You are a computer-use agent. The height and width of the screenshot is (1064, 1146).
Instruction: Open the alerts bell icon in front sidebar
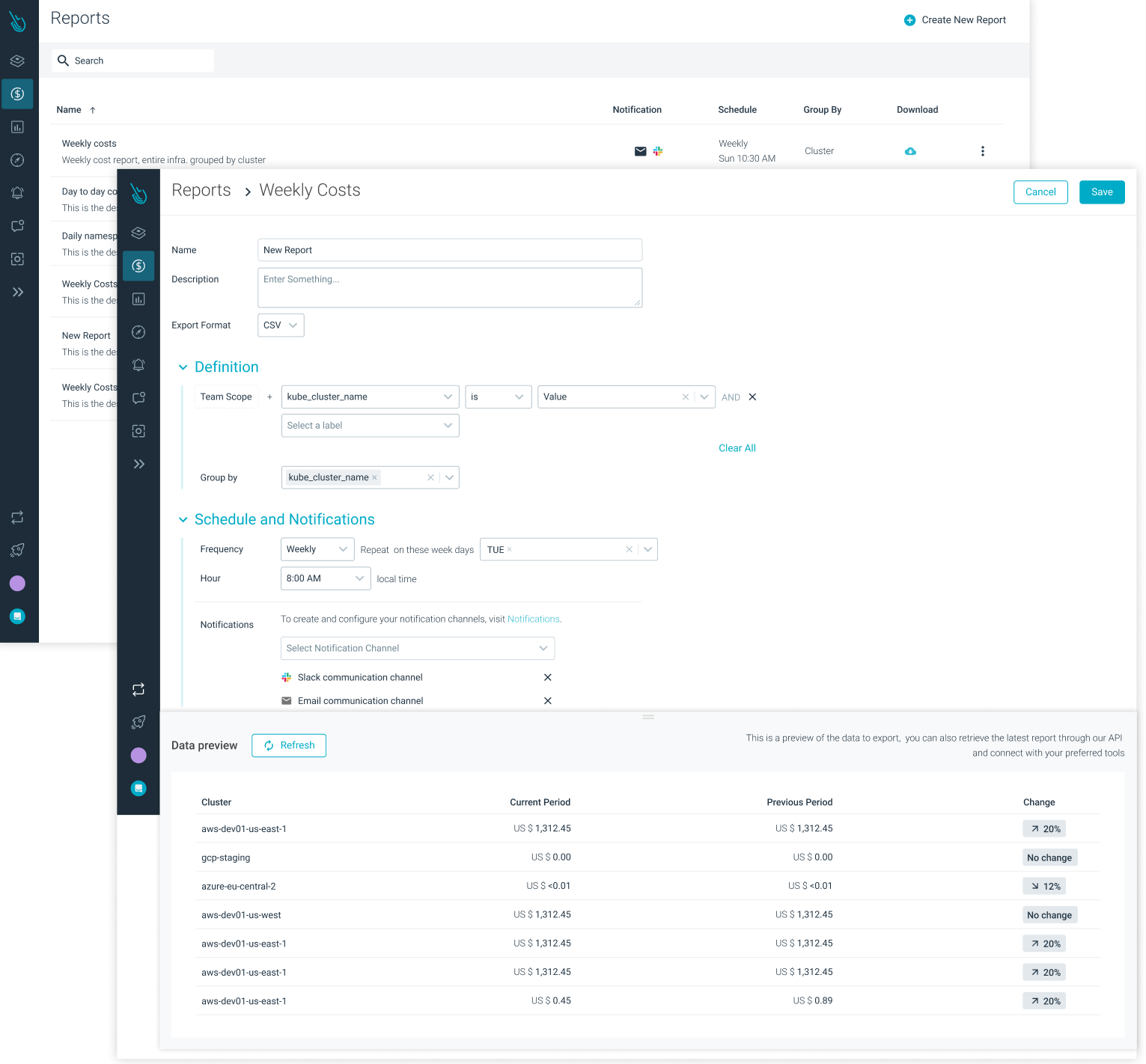[x=138, y=365]
